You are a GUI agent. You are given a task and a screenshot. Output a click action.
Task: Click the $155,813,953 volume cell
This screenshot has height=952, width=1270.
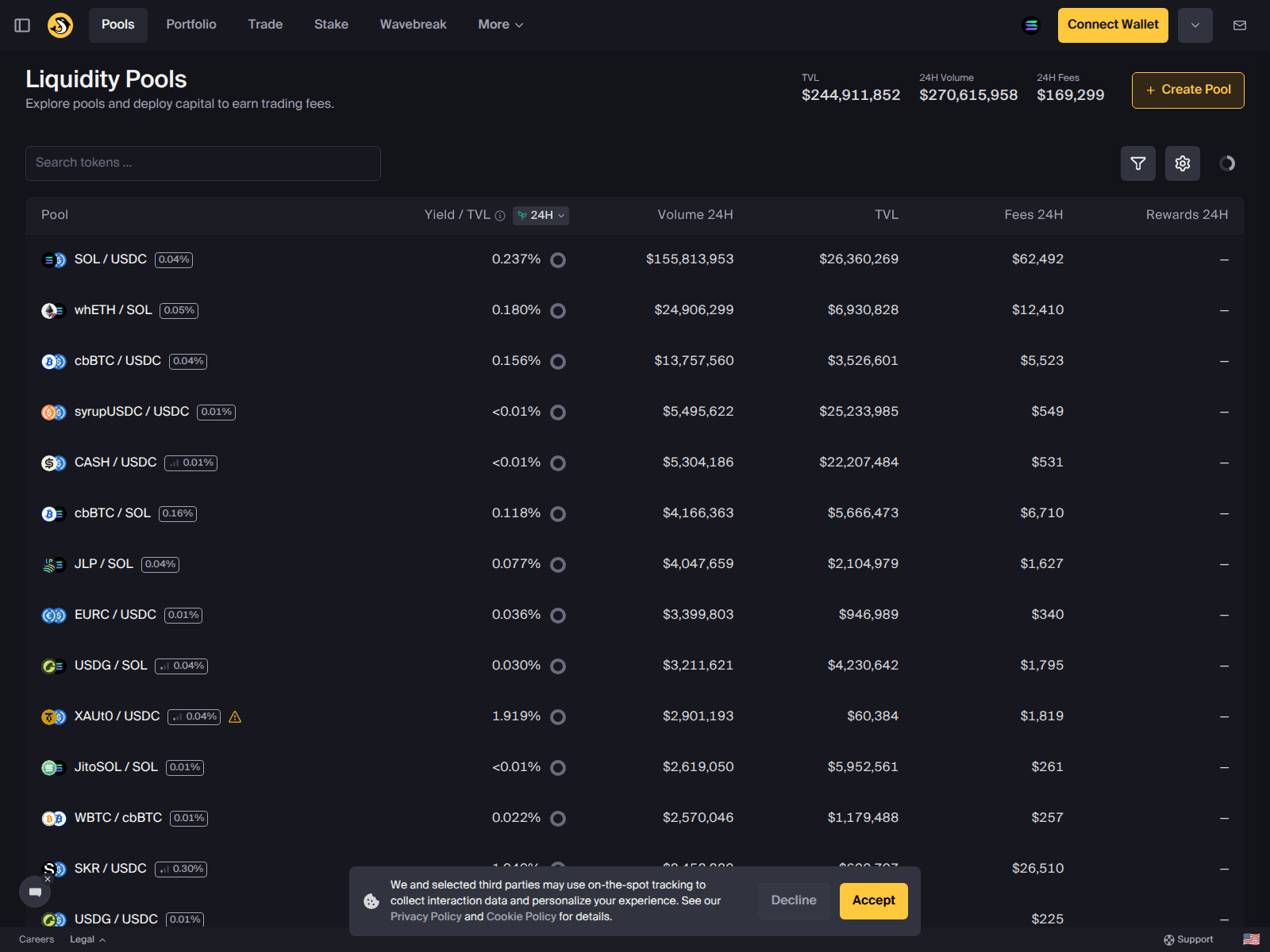[690, 259]
